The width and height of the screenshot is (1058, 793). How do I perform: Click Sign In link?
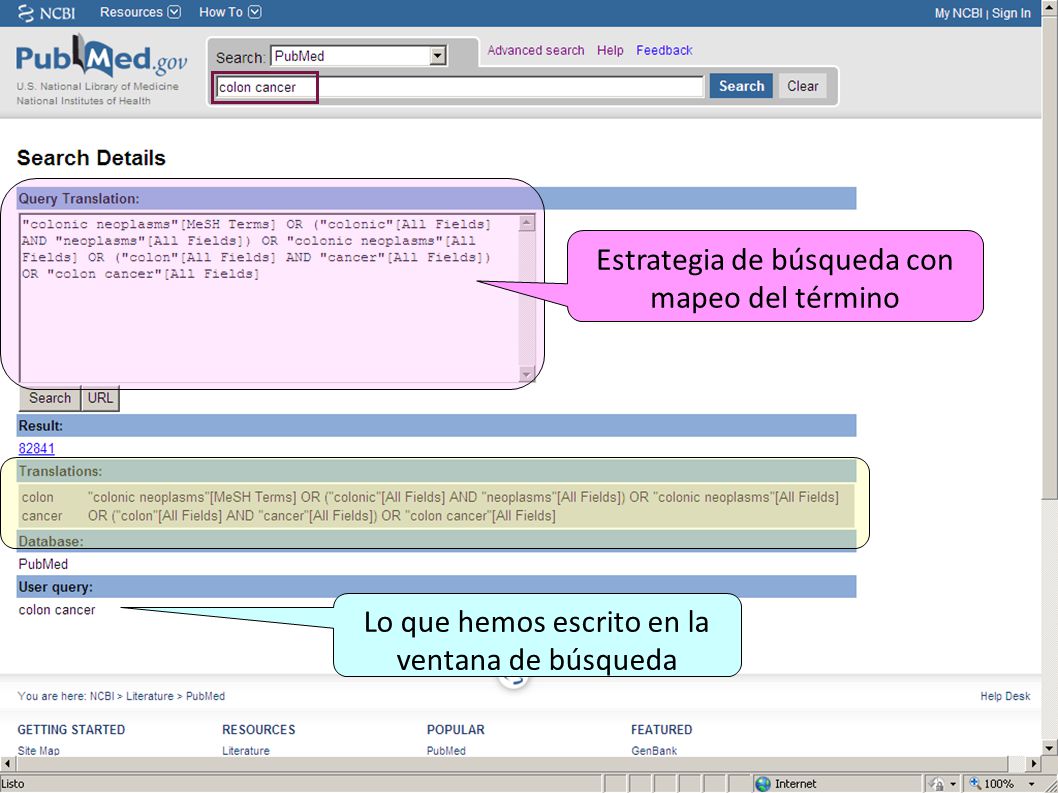point(1011,13)
